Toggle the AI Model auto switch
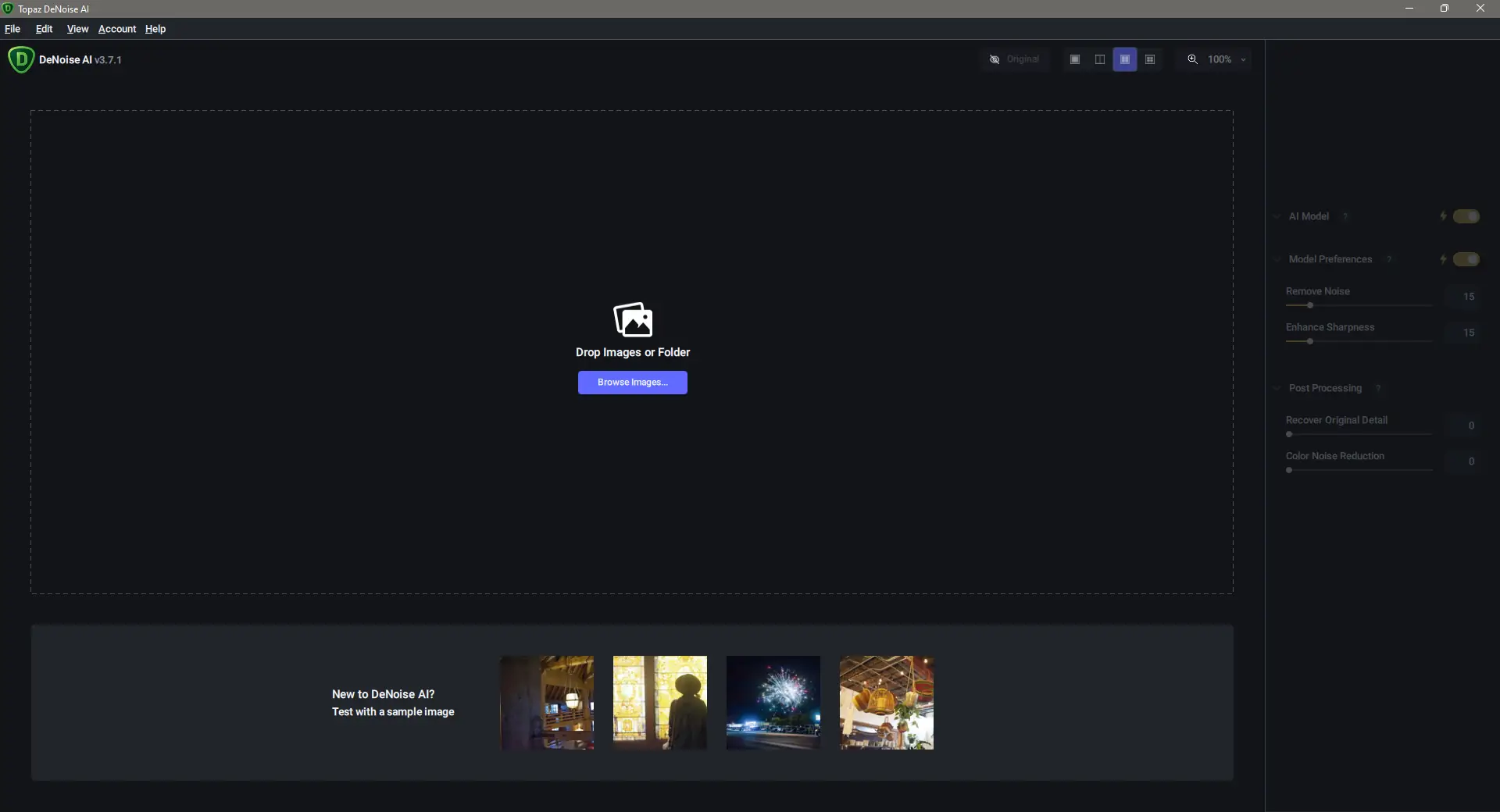This screenshot has width=1500, height=812. click(1466, 216)
